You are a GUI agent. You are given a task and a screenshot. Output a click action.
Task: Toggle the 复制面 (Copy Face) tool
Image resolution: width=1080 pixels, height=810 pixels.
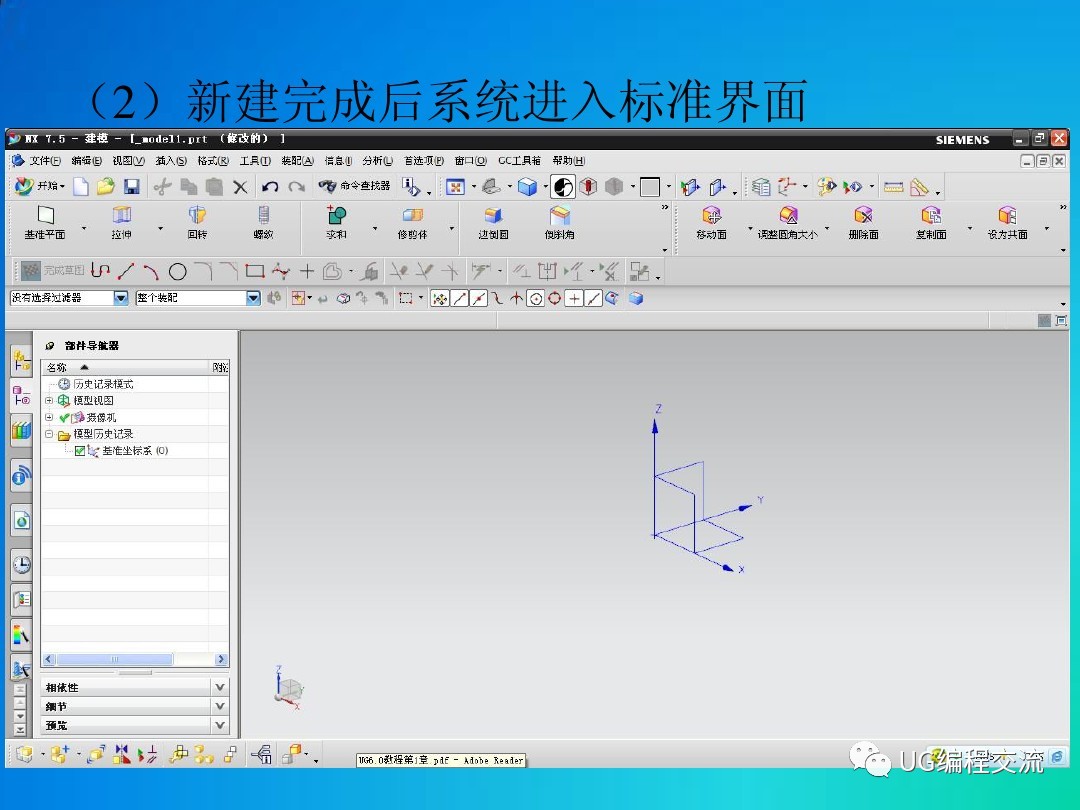click(932, 220)
